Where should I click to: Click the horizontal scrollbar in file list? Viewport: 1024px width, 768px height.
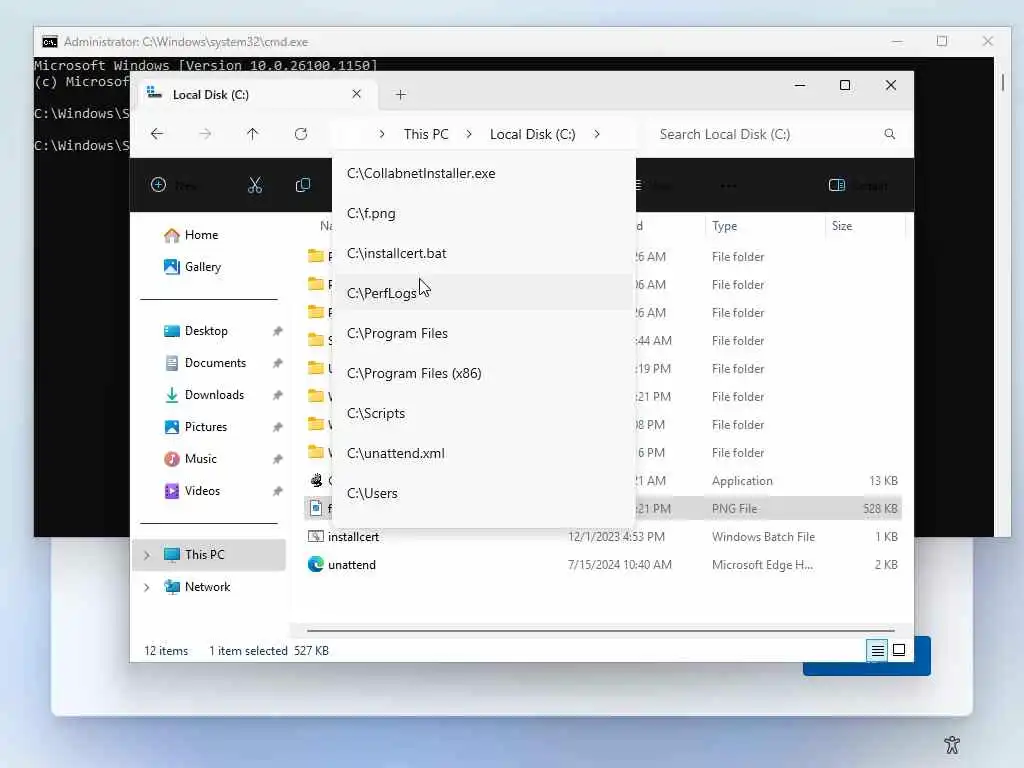pos(600,631)
